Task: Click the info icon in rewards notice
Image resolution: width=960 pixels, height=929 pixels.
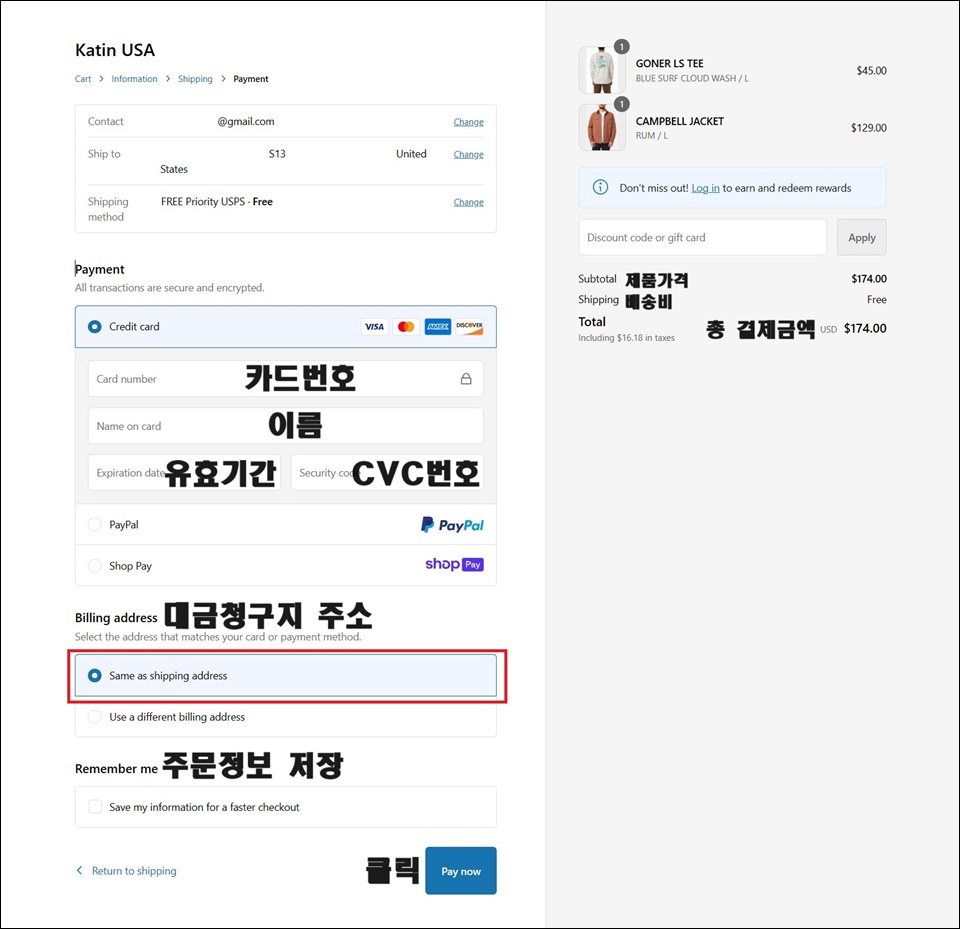Action: pos(601,187)
